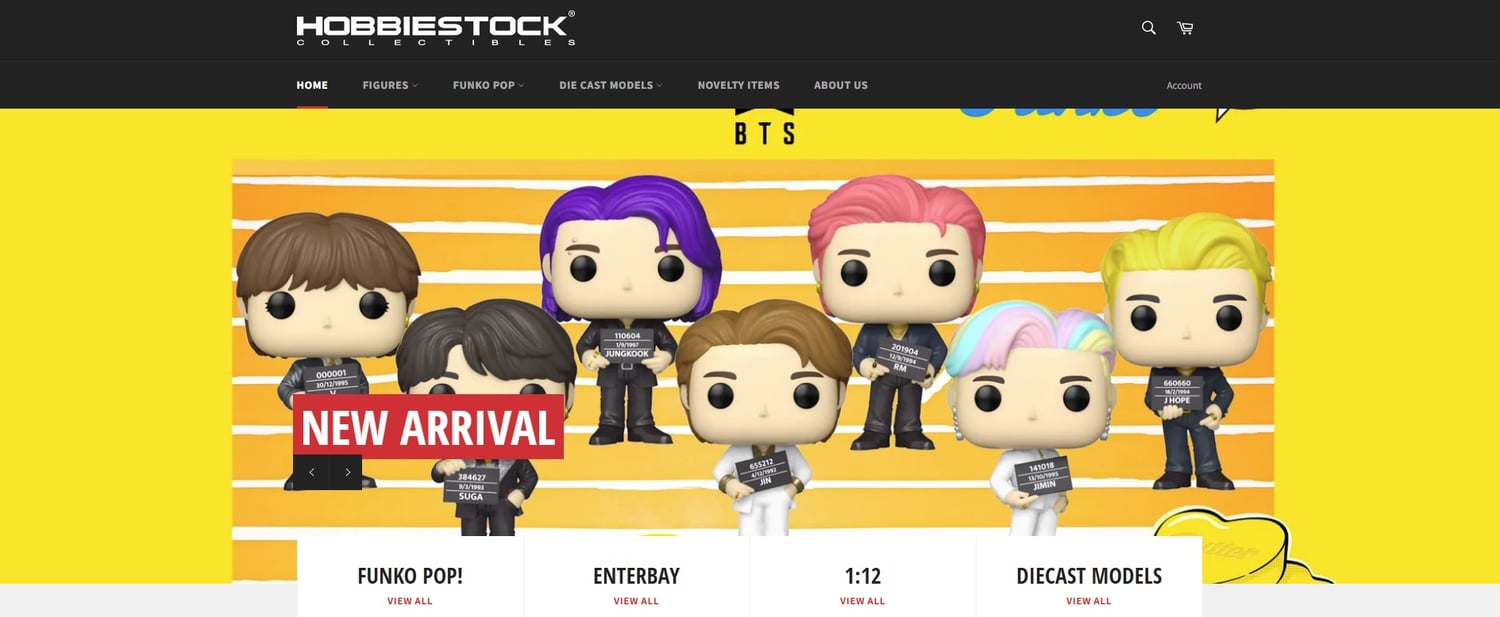Click the Enterbay category heading
The height and width of the screenshot is (617, 1500).
tap(636, 576)
